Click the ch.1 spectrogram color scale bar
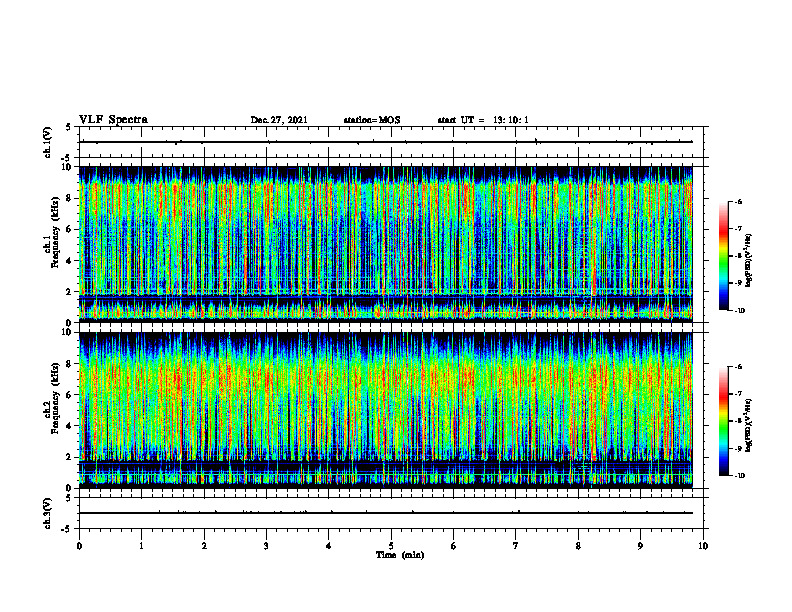The height and width of the screenshot is (612, 792). (x=723, y=256)
